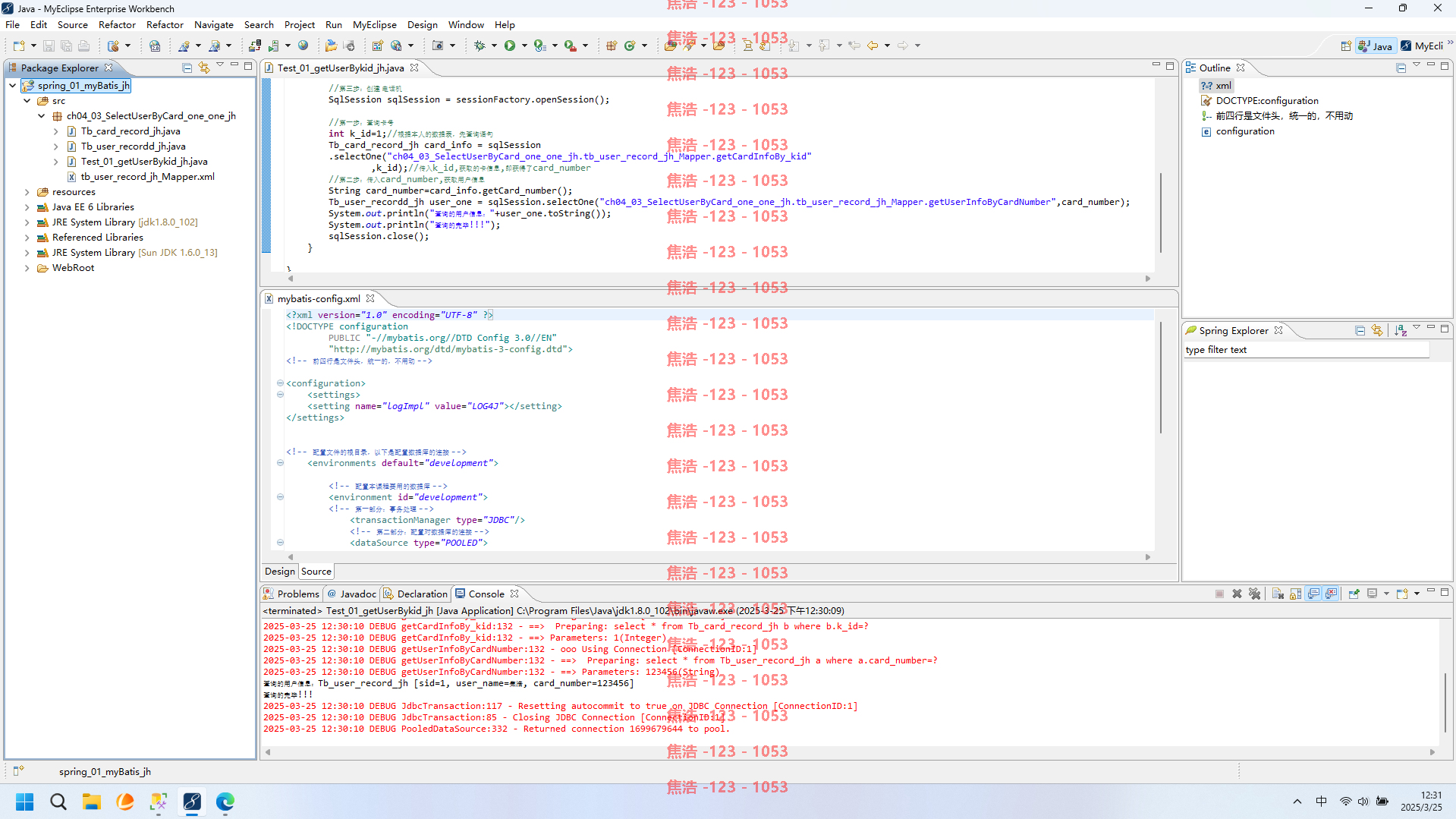Expand Referenced Libraries node

[27, 238]
